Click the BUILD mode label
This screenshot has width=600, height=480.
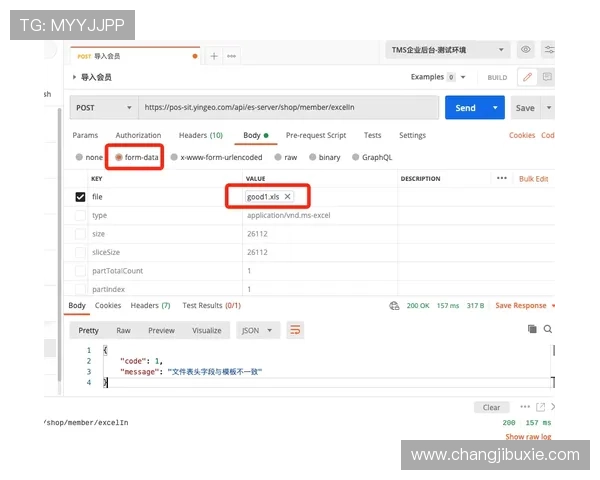coord(497,77)
